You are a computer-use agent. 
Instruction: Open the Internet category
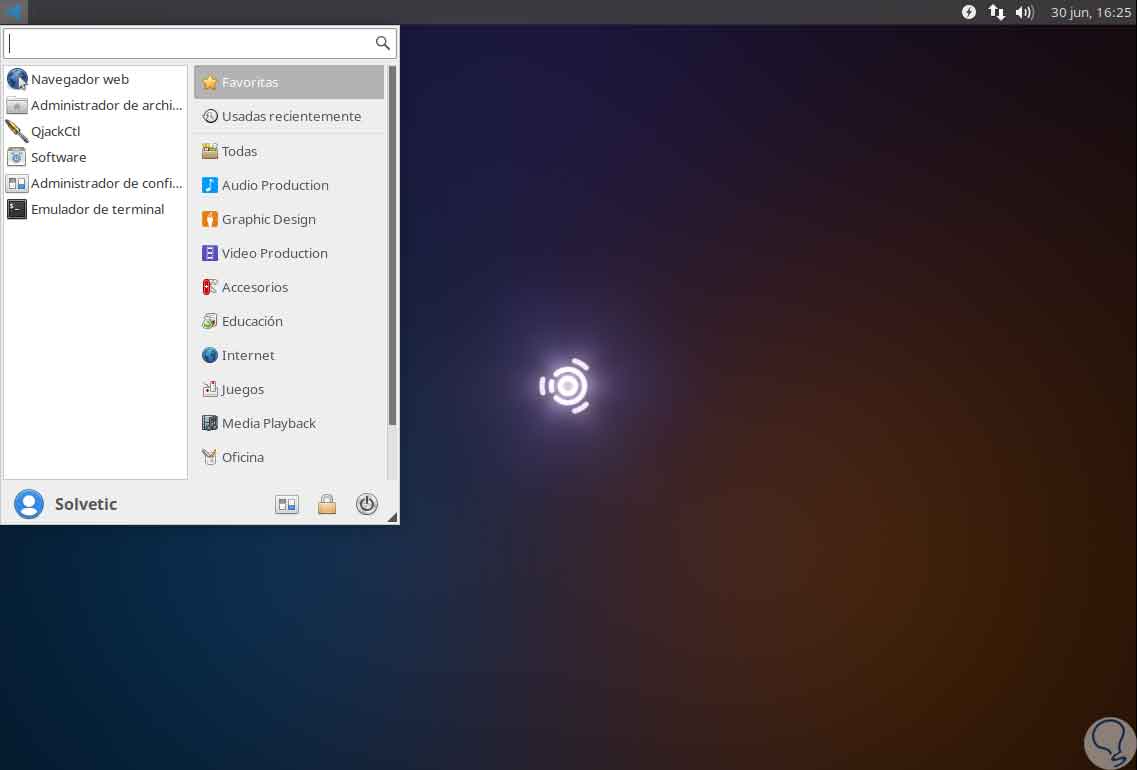(x=289, y=355)
